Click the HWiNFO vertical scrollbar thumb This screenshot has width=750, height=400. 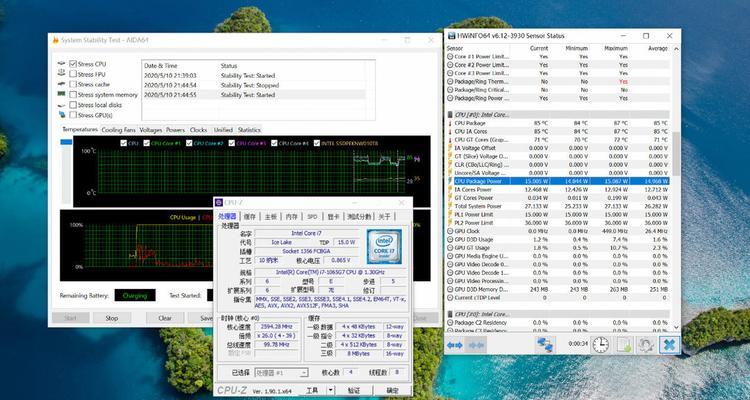pos(676,153)
